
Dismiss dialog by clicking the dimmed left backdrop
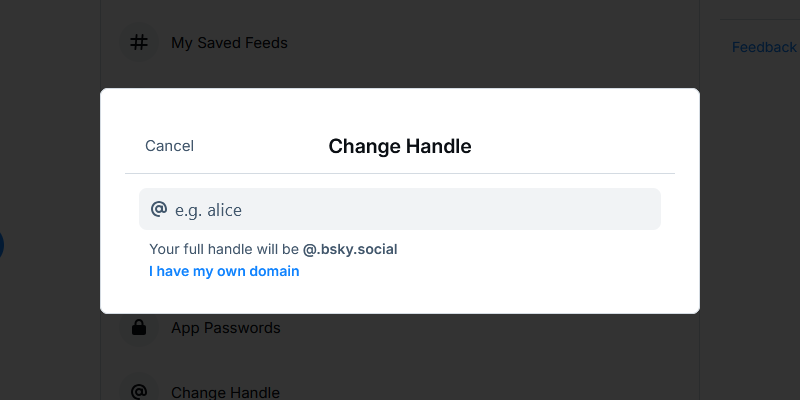(x=50, y=150)
